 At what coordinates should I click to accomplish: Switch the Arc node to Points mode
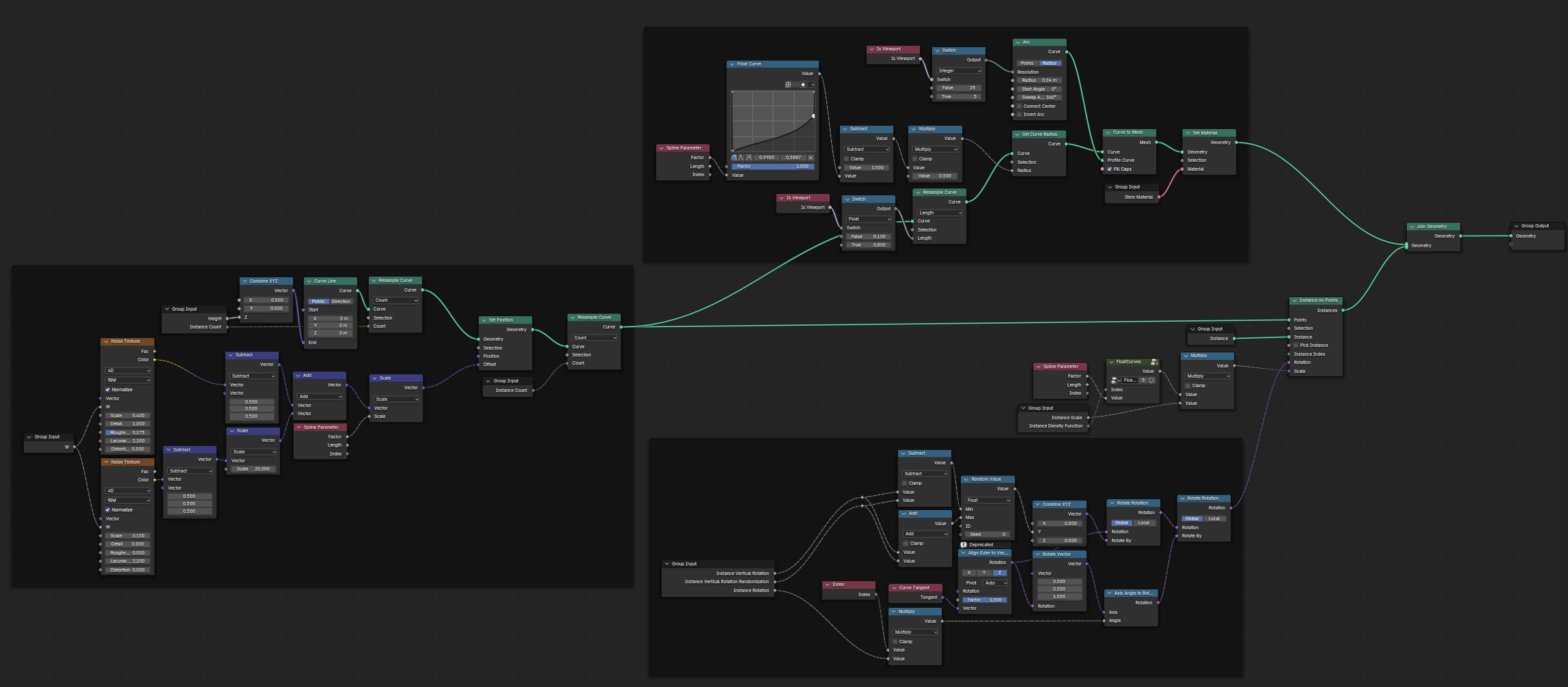(1027, 64)
